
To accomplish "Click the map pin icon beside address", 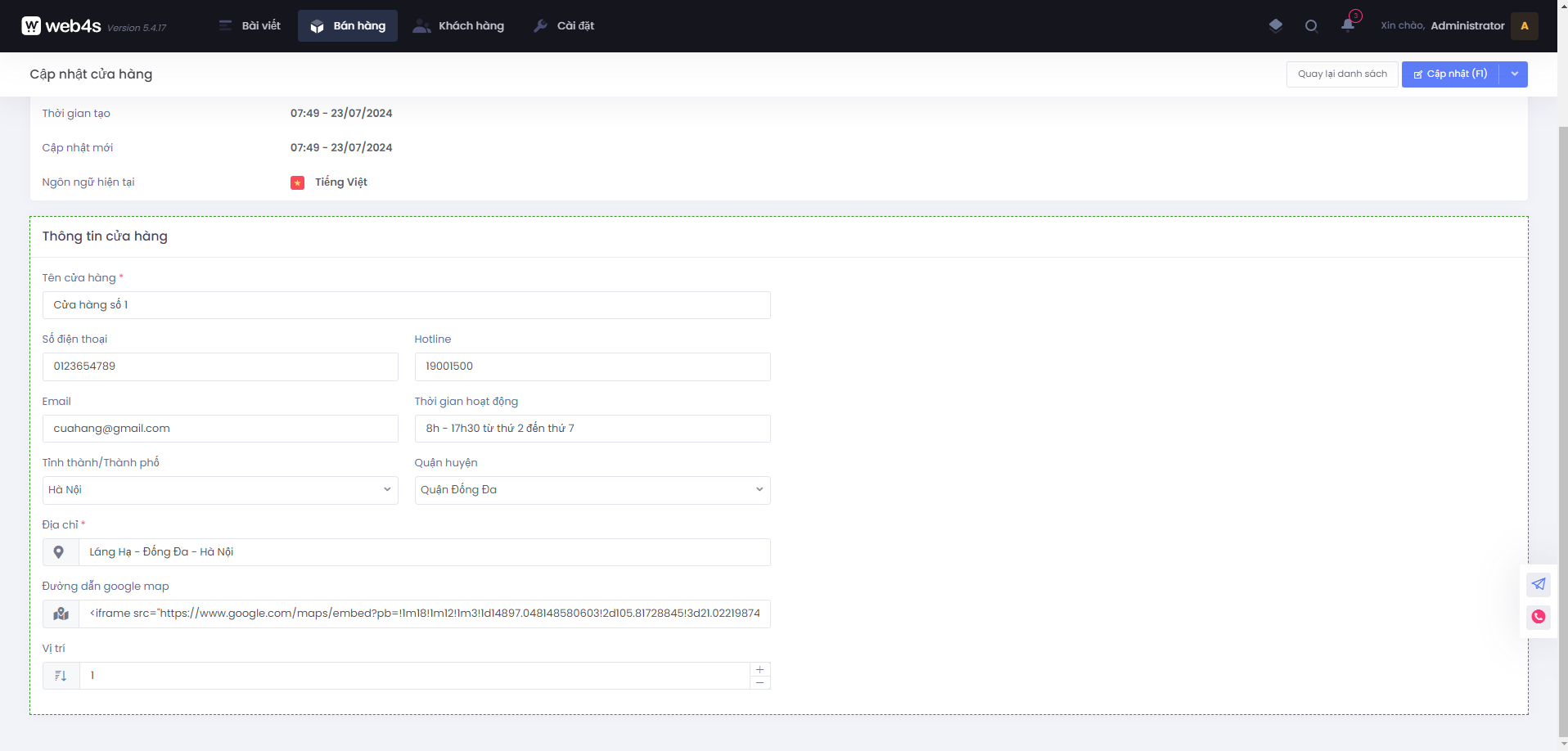I will tap(60, 552).
